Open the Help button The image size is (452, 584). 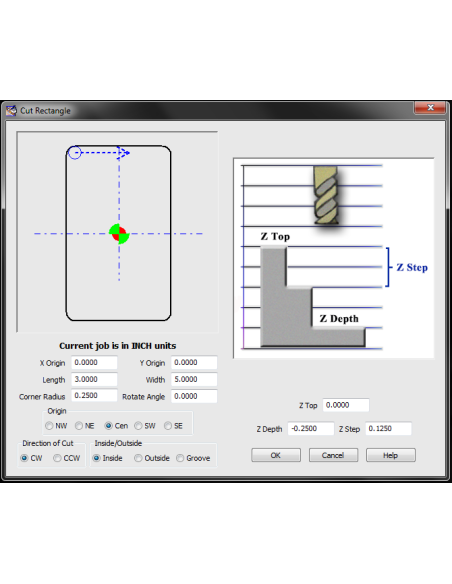coord(391,455)
